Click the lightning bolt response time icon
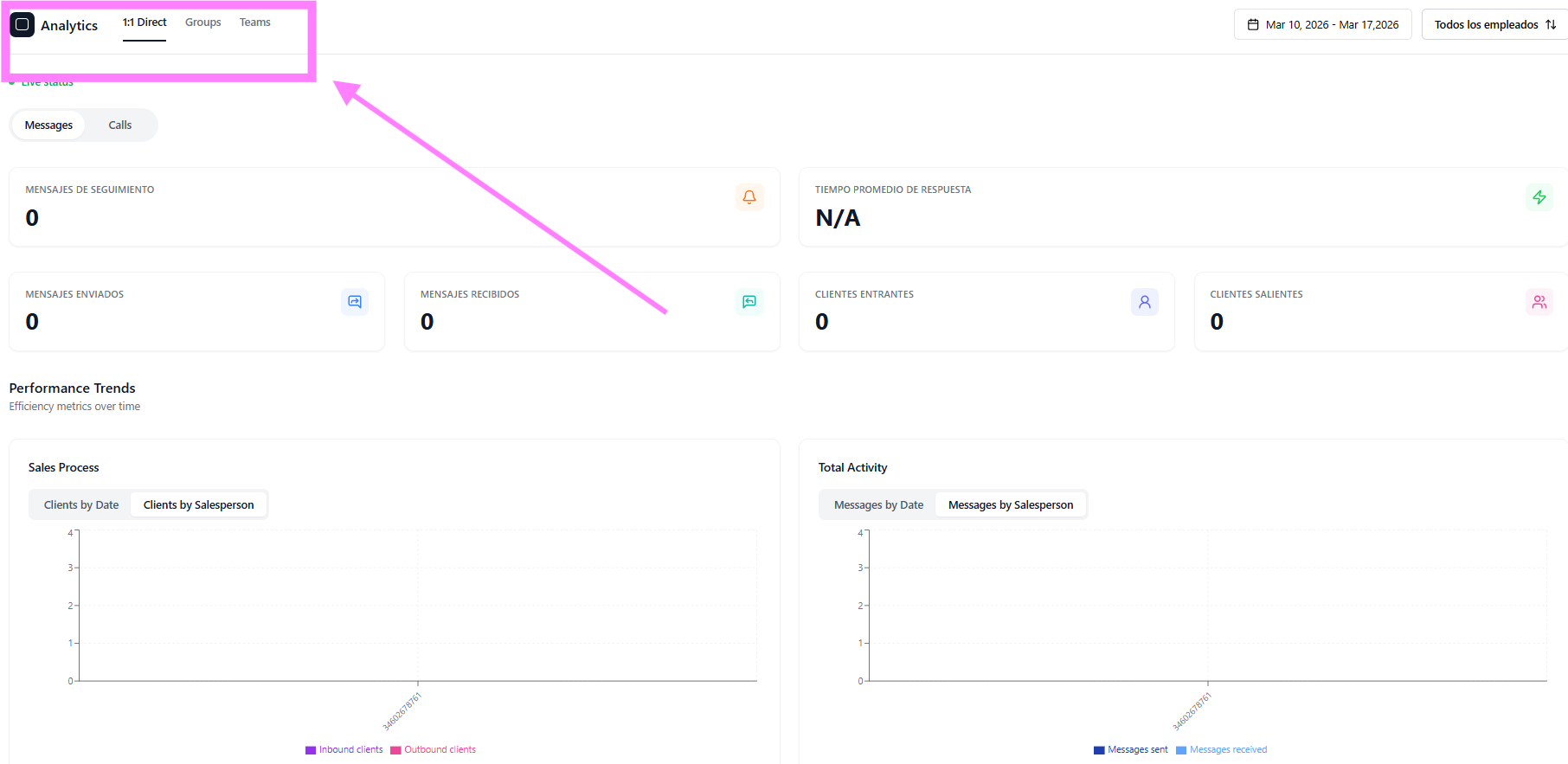Image resolution: width=1568 pixels, height=764 pixels. click(1539, 197)
